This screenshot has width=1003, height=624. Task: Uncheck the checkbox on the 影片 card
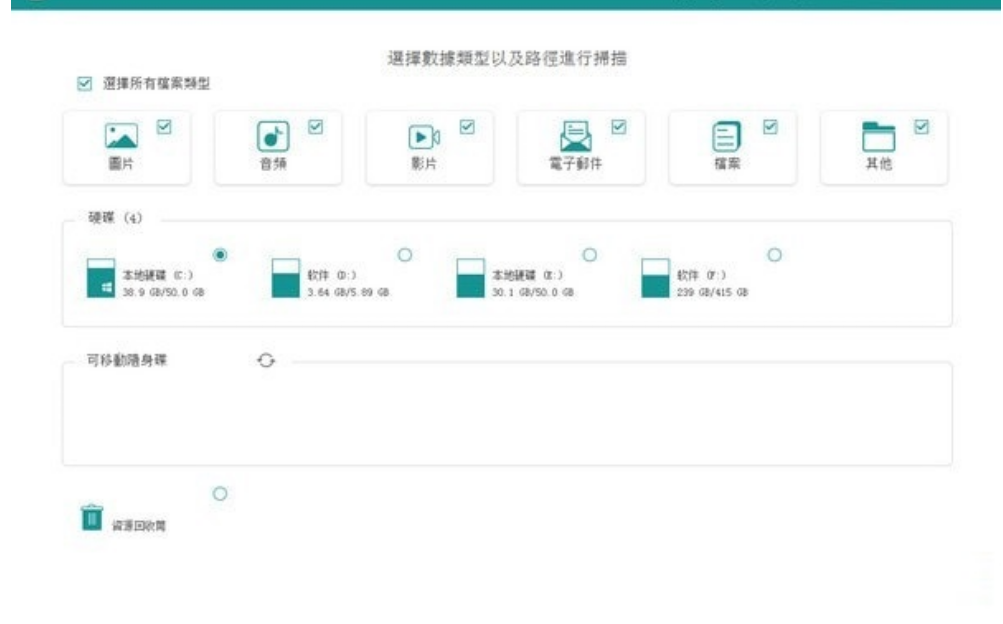tap(466, 126)
